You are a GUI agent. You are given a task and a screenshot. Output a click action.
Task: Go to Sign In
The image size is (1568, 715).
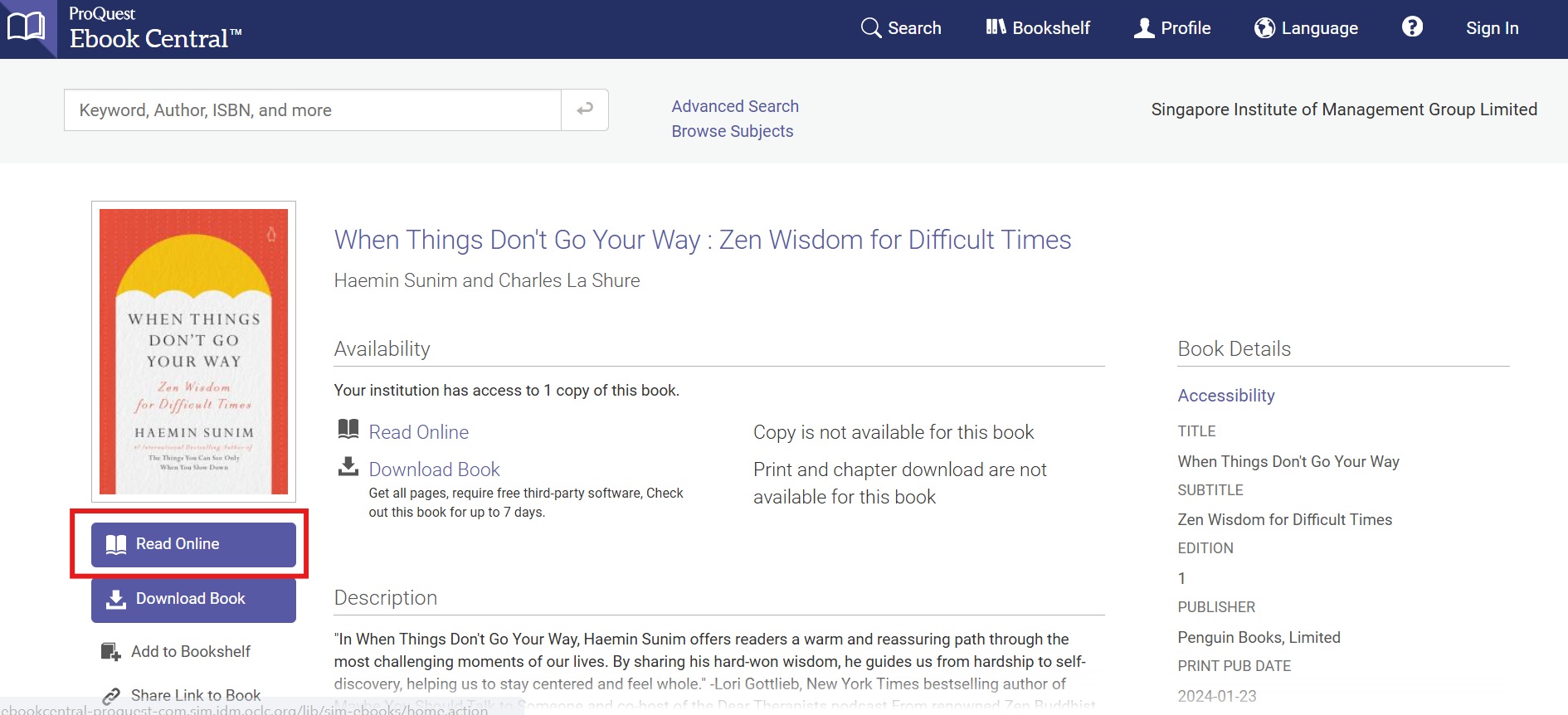click(1492, 28)
